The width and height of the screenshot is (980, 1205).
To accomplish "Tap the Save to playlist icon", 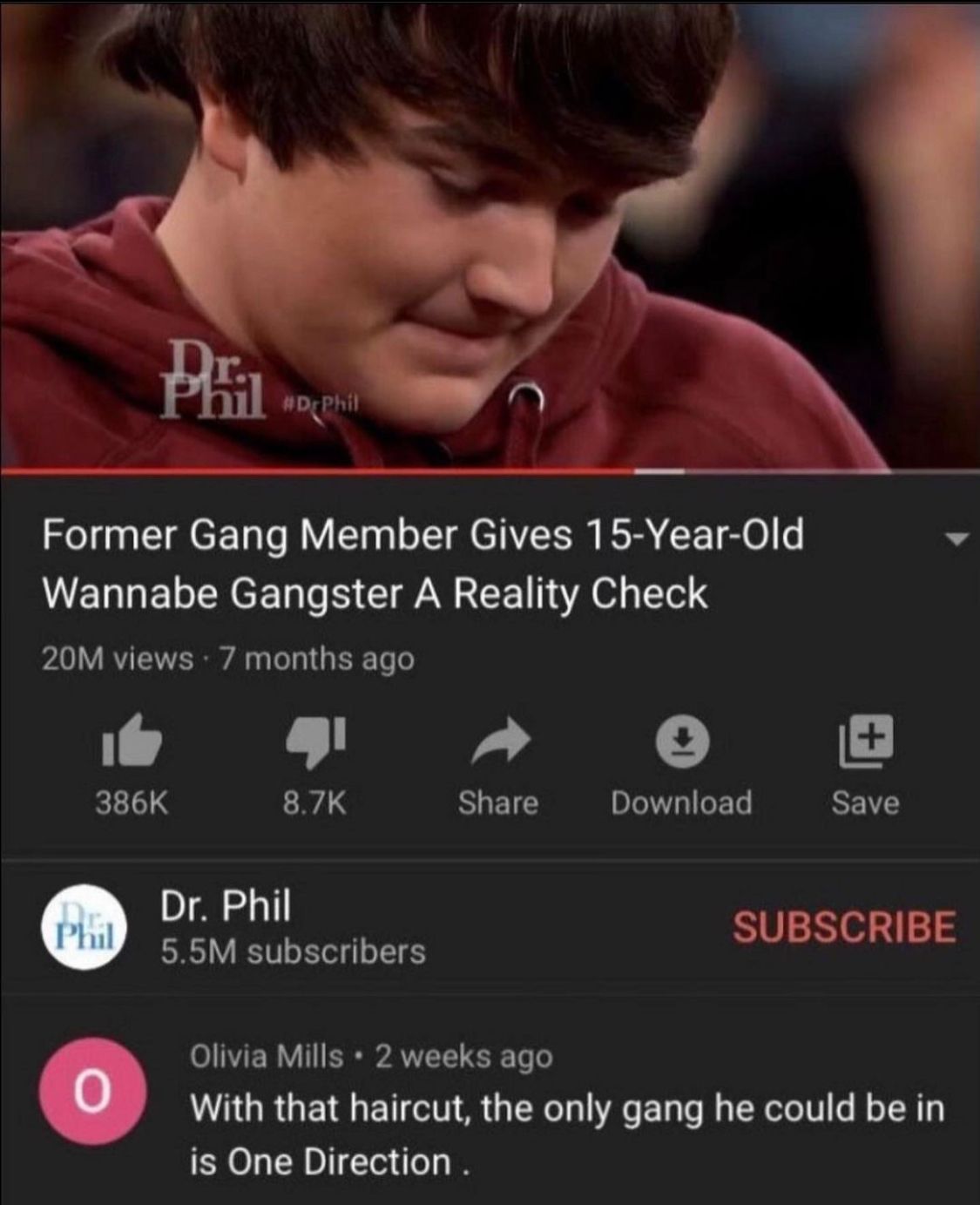I will (865, 741).
